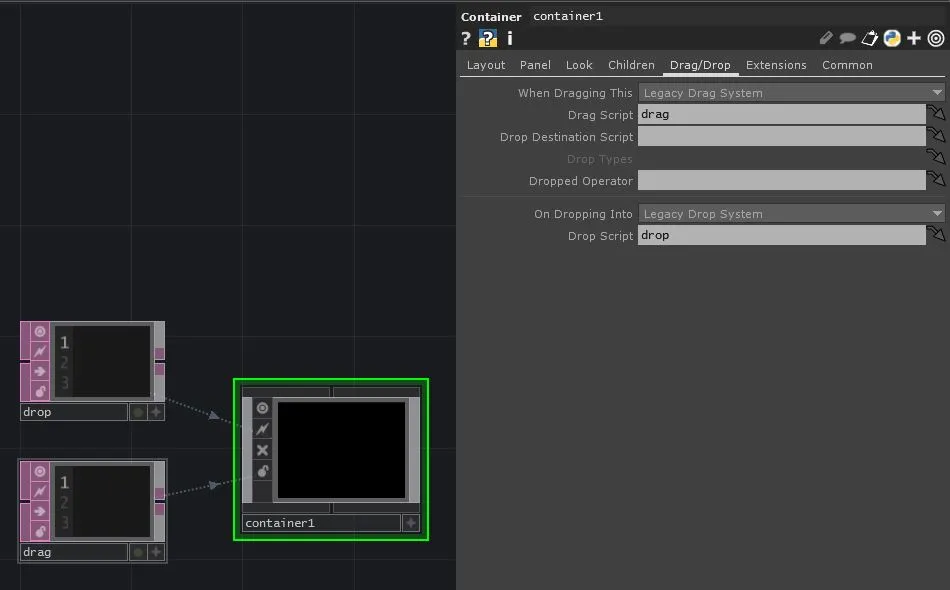Click the arrow icon next to Drag Script

click(936, 115)
